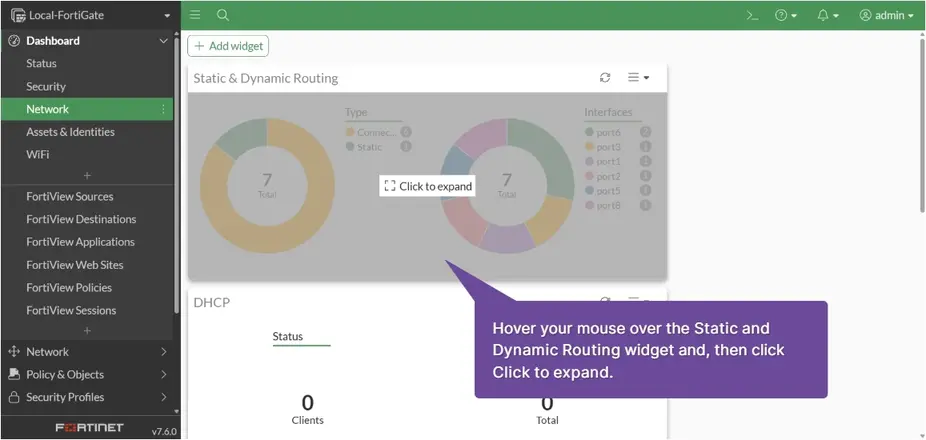
Task: Click the Fortinet logo
Action: [90, 428]
